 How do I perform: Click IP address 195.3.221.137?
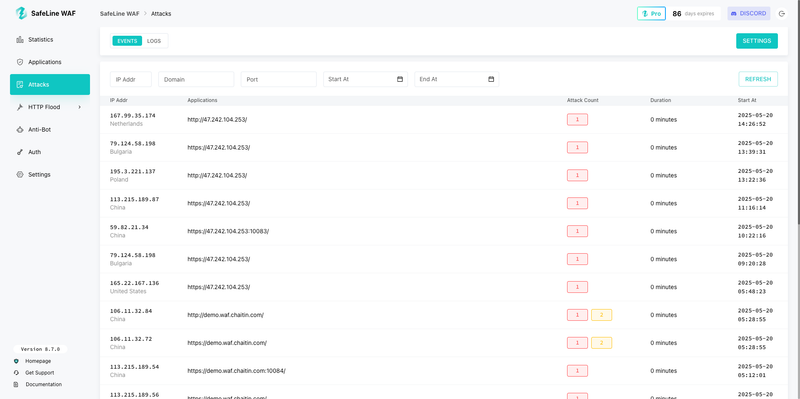(x=133, y=171)
